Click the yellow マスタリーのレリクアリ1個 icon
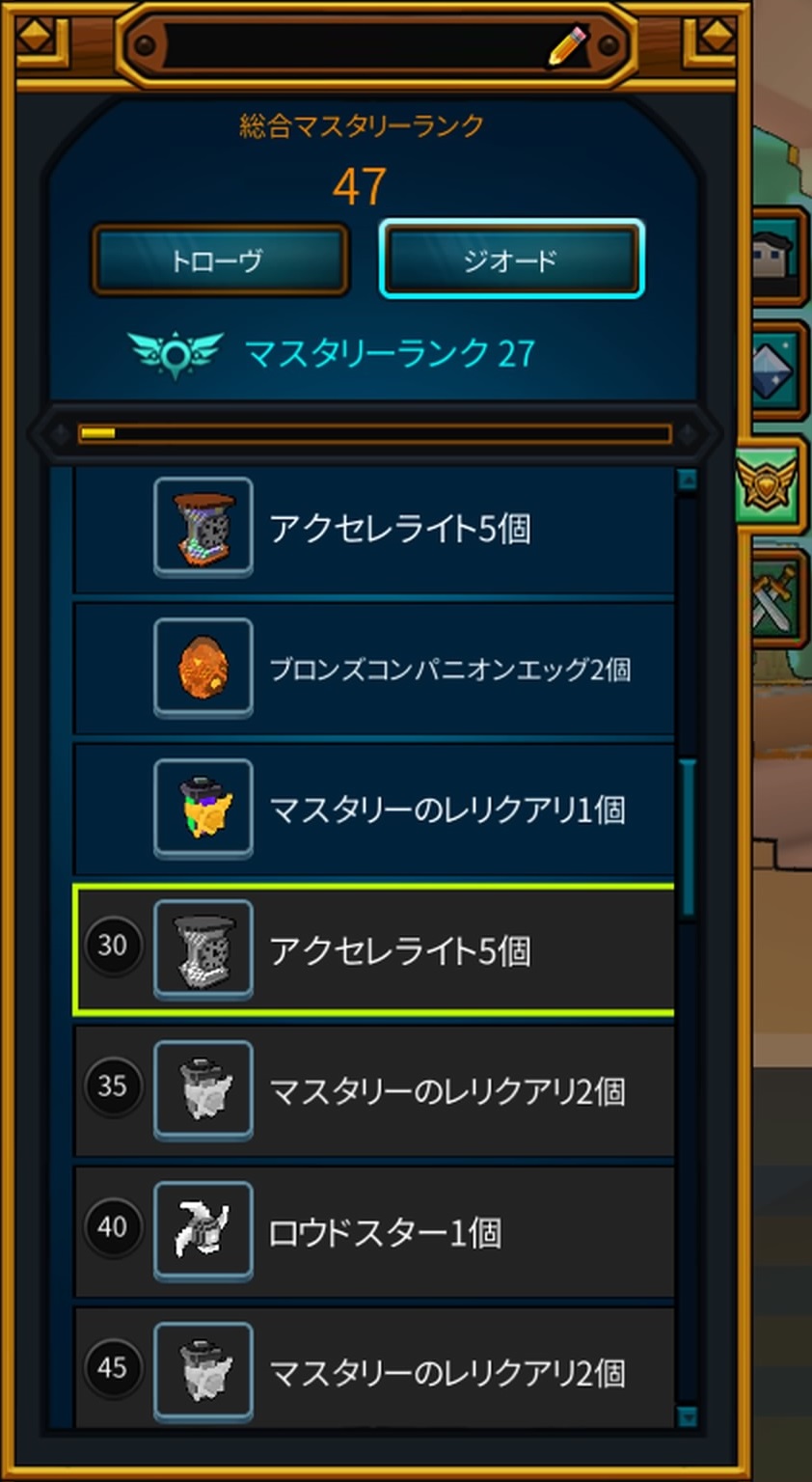 (x=203, y=810)
